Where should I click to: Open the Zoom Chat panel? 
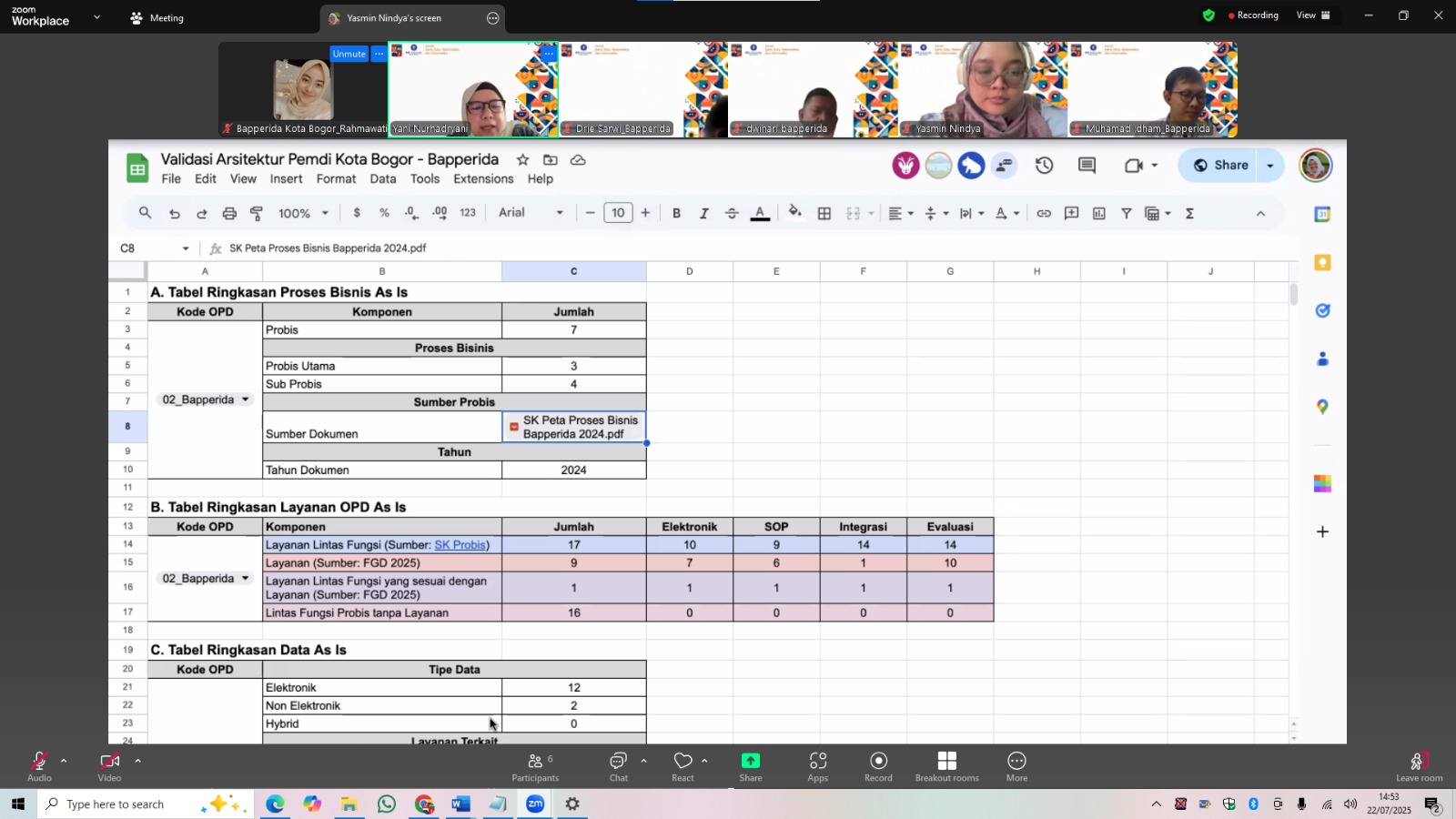point(619,766)
